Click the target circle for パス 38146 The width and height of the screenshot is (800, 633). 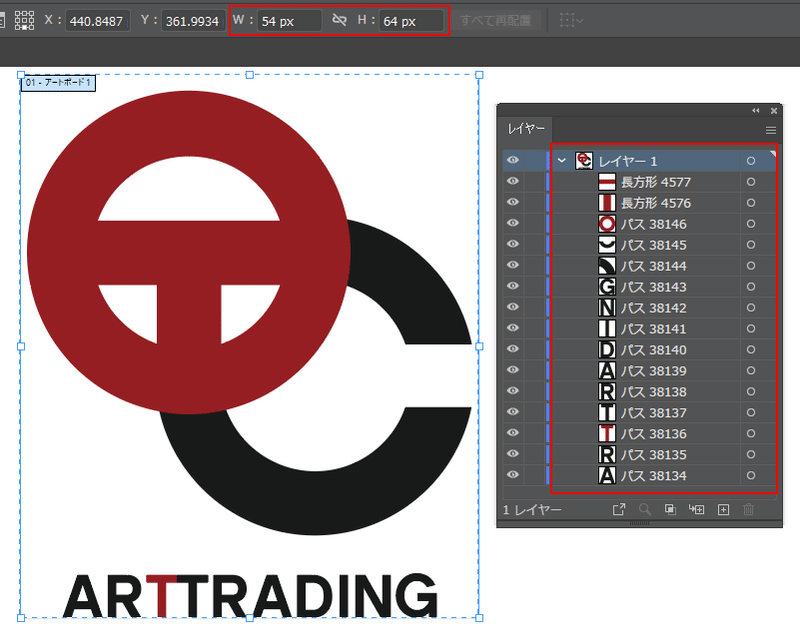click(x=751, y=223)
